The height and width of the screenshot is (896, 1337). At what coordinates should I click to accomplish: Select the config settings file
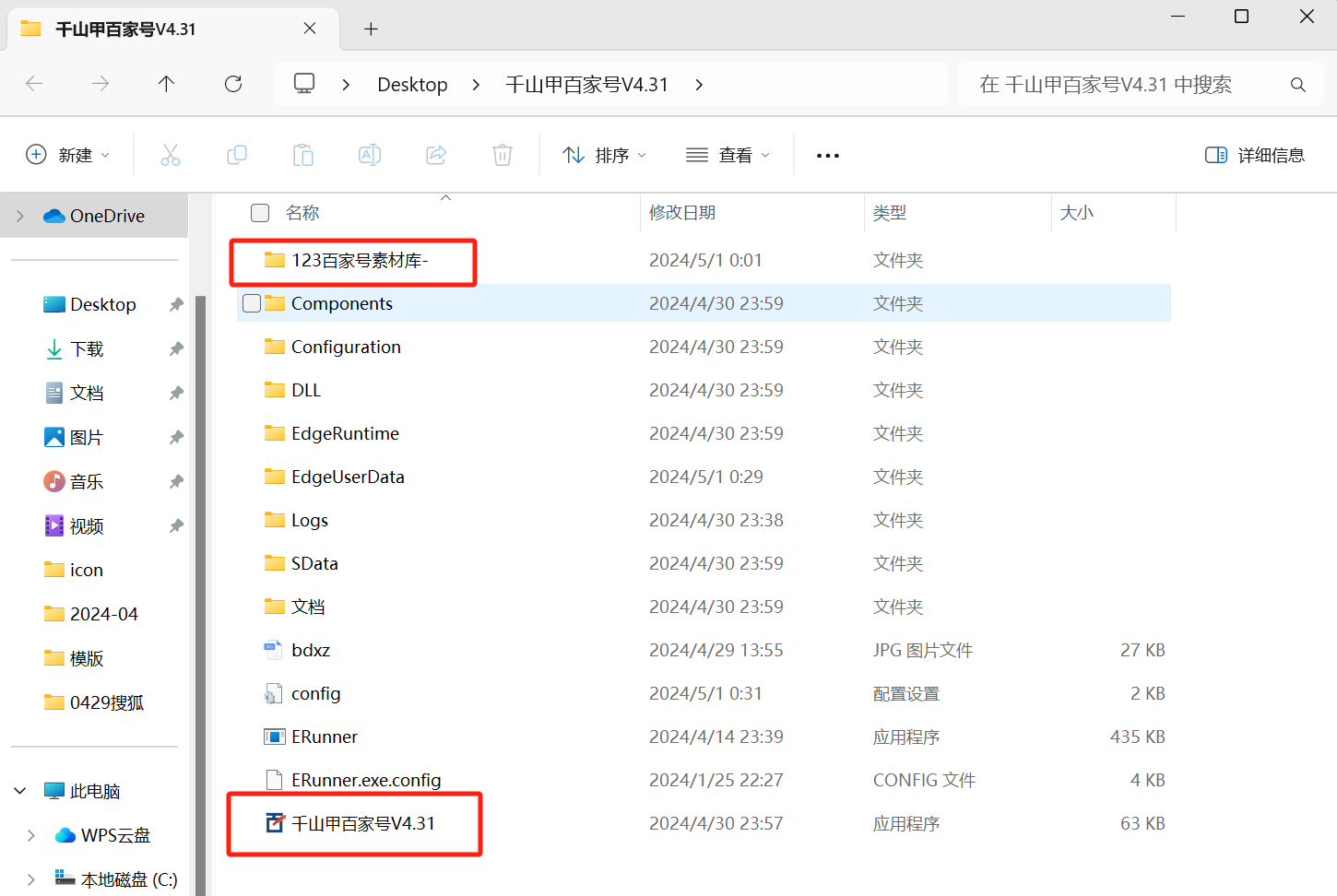(704, 693)
